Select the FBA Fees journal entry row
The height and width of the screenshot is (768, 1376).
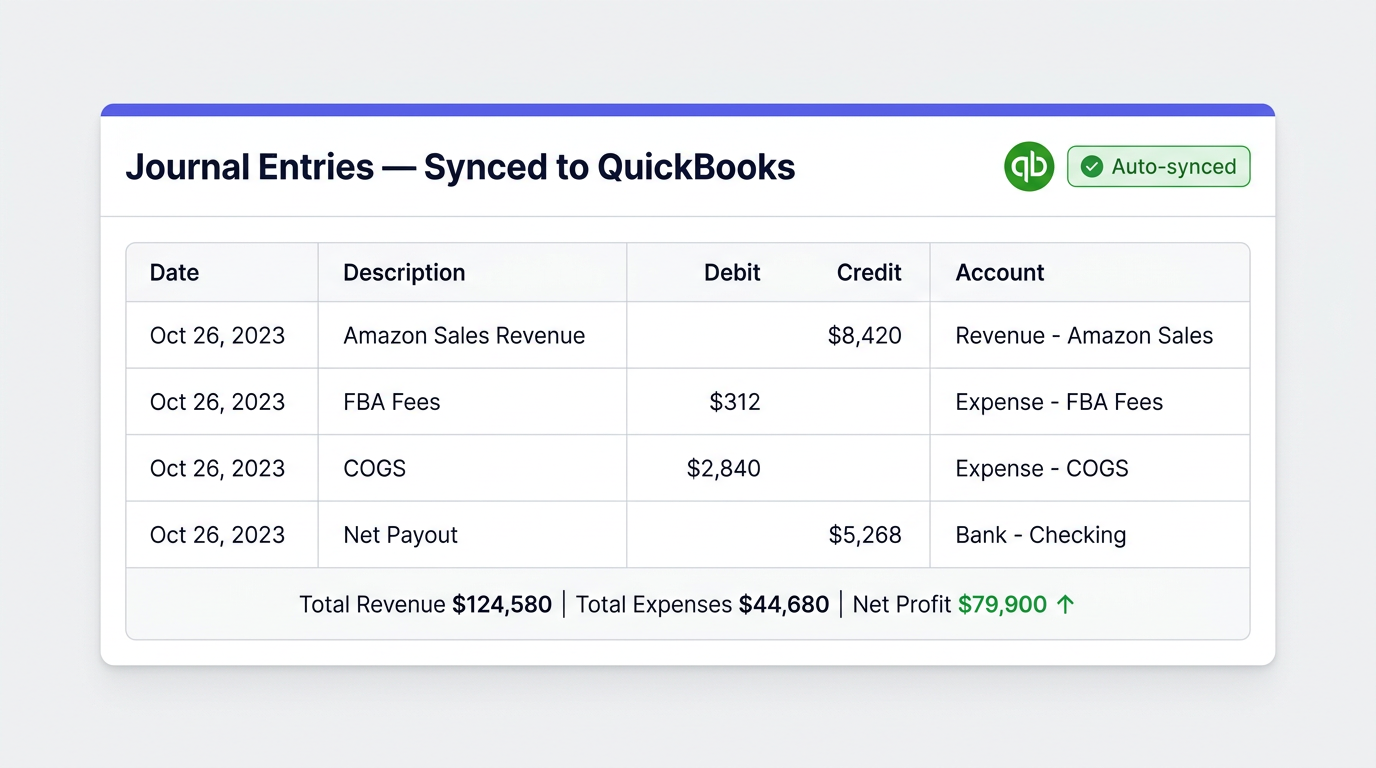click(x=392, y=402)
